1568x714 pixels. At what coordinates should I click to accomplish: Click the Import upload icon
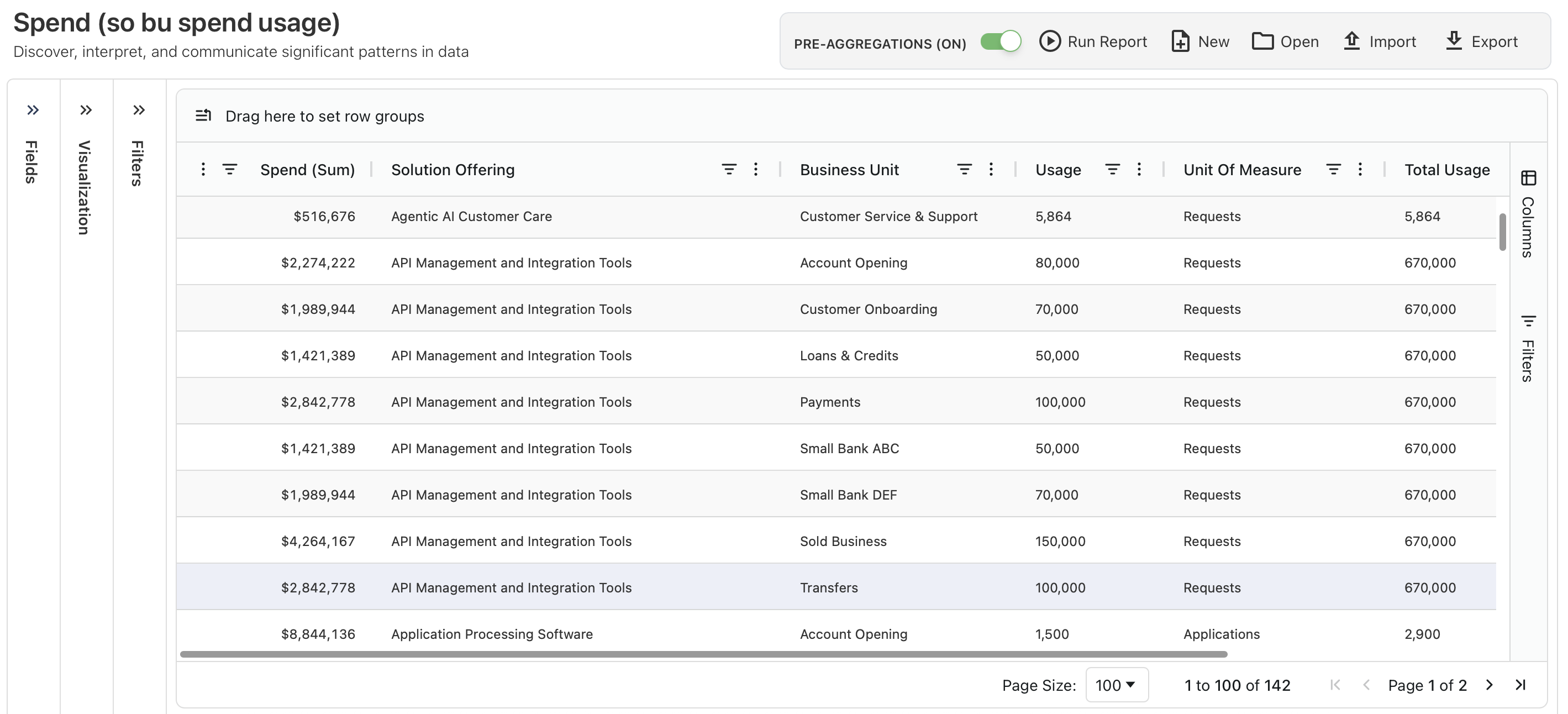[1351, 41]
